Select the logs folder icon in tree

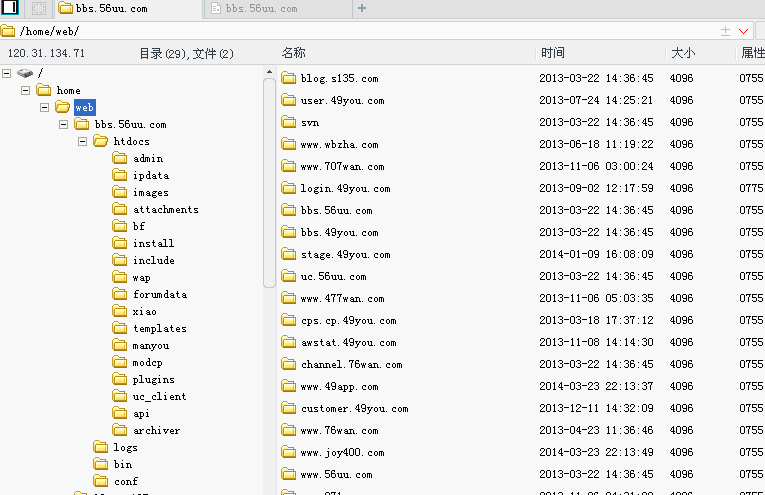(101, 447)
